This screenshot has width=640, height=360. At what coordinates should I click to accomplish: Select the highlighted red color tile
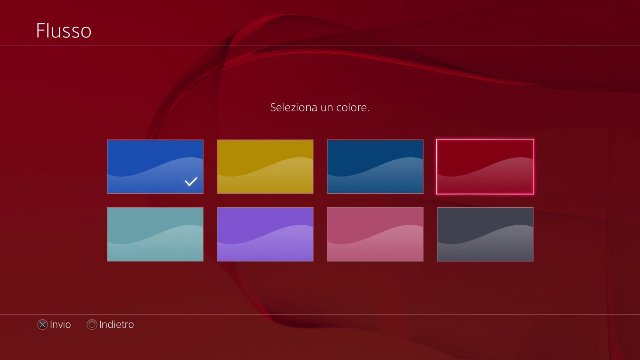(485, 167)
